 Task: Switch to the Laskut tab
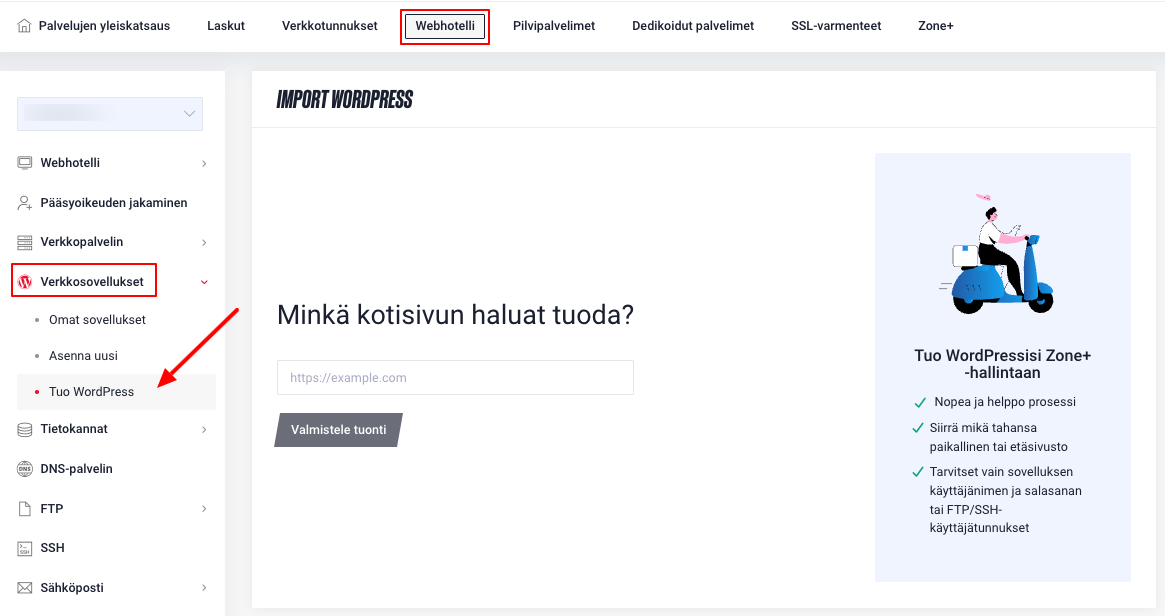226,26
